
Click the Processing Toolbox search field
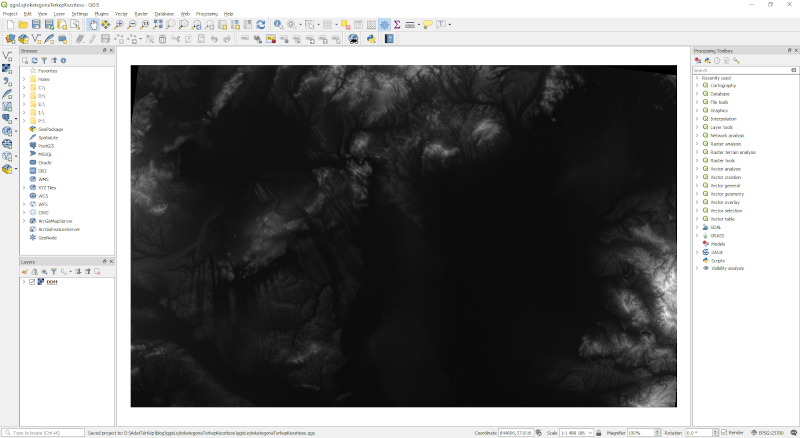[x=741, y=70]
